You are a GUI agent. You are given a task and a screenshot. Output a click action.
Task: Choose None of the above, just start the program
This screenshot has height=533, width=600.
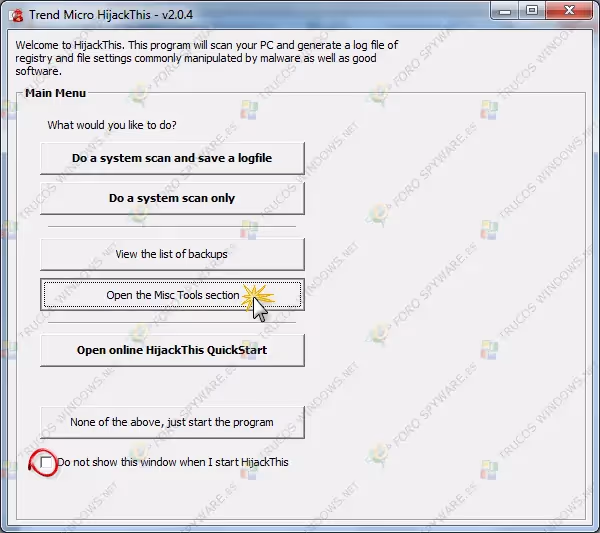172,422
